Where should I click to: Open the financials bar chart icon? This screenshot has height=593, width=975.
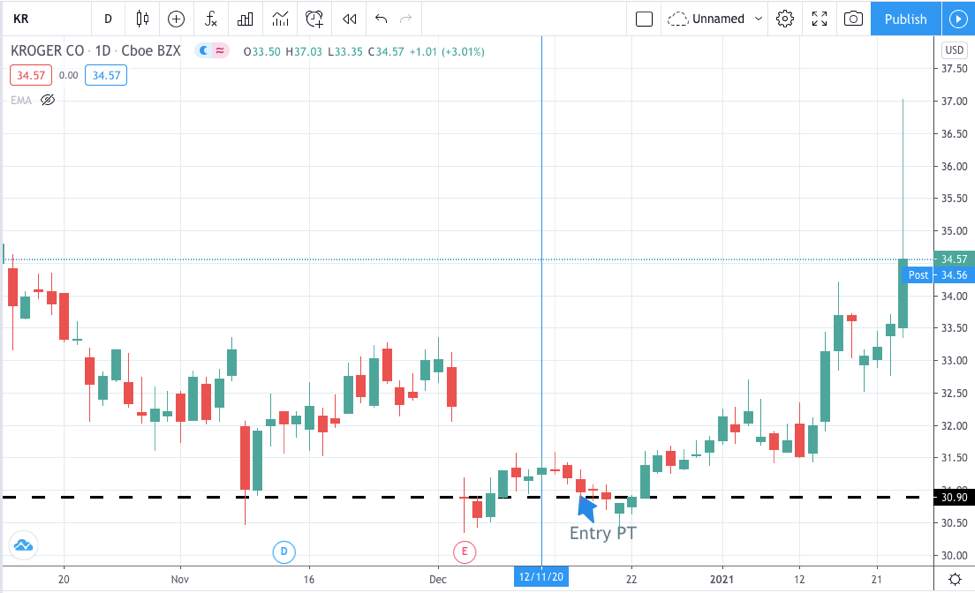(x=245, y=19)
